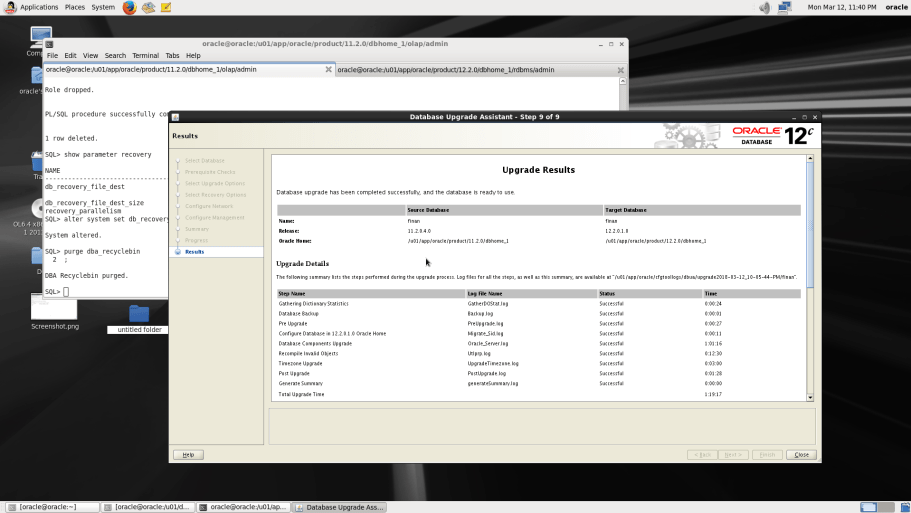Viewport: 911px width, 513px height.
Task: Switch to first workspace in switcher
Action: (x=869, y=507)
